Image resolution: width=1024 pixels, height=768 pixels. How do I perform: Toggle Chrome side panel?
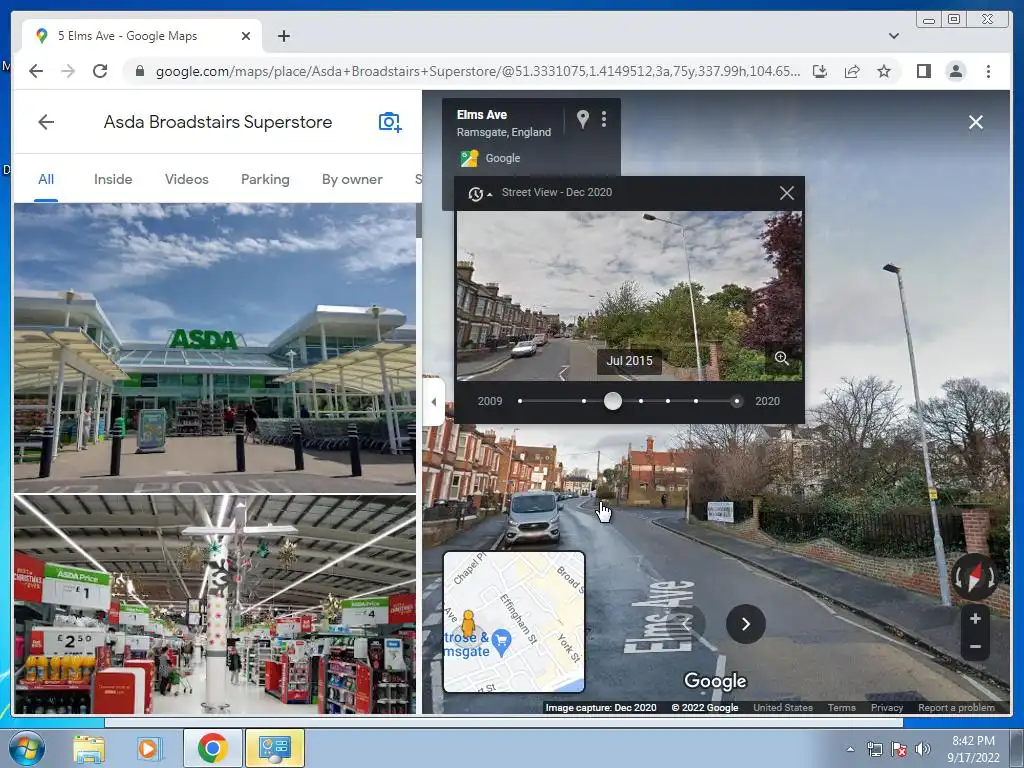[x=923, y=71]
